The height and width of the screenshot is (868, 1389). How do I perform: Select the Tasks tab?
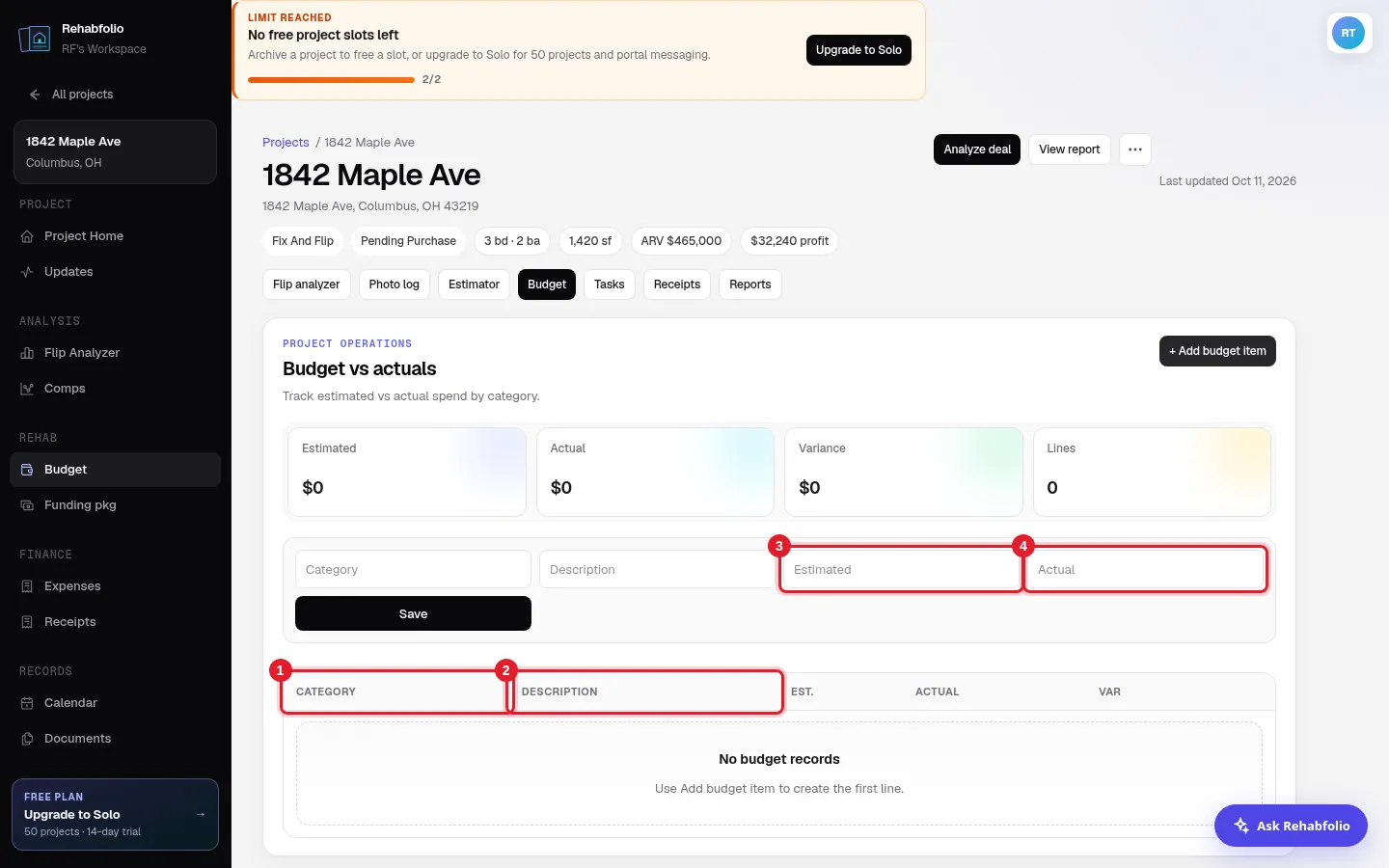click(x=610, y=285)
